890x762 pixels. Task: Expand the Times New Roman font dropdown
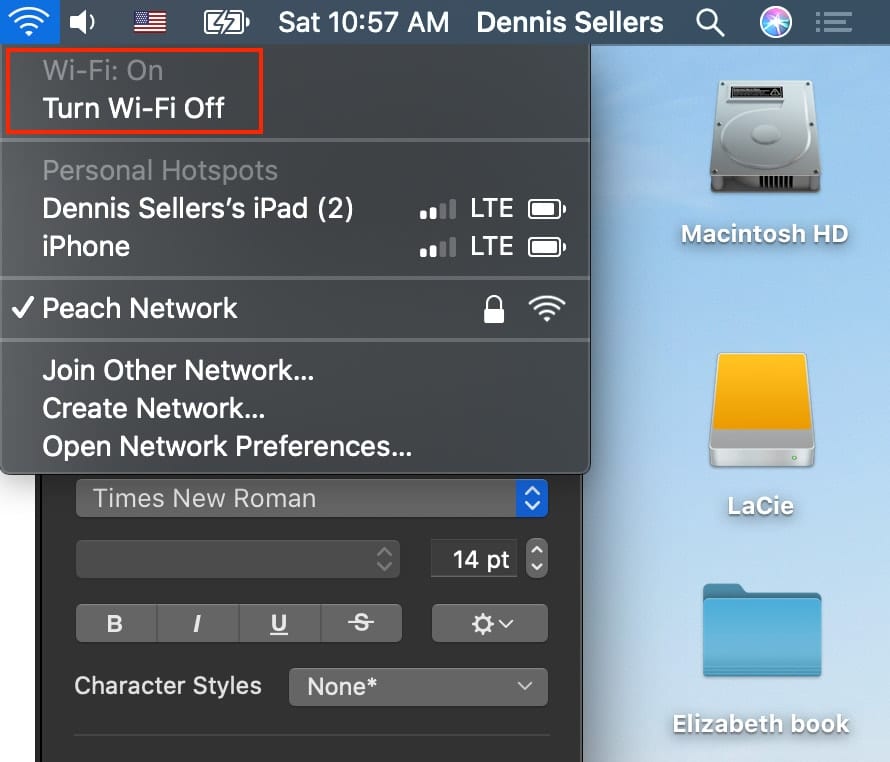tap(312, 498)
